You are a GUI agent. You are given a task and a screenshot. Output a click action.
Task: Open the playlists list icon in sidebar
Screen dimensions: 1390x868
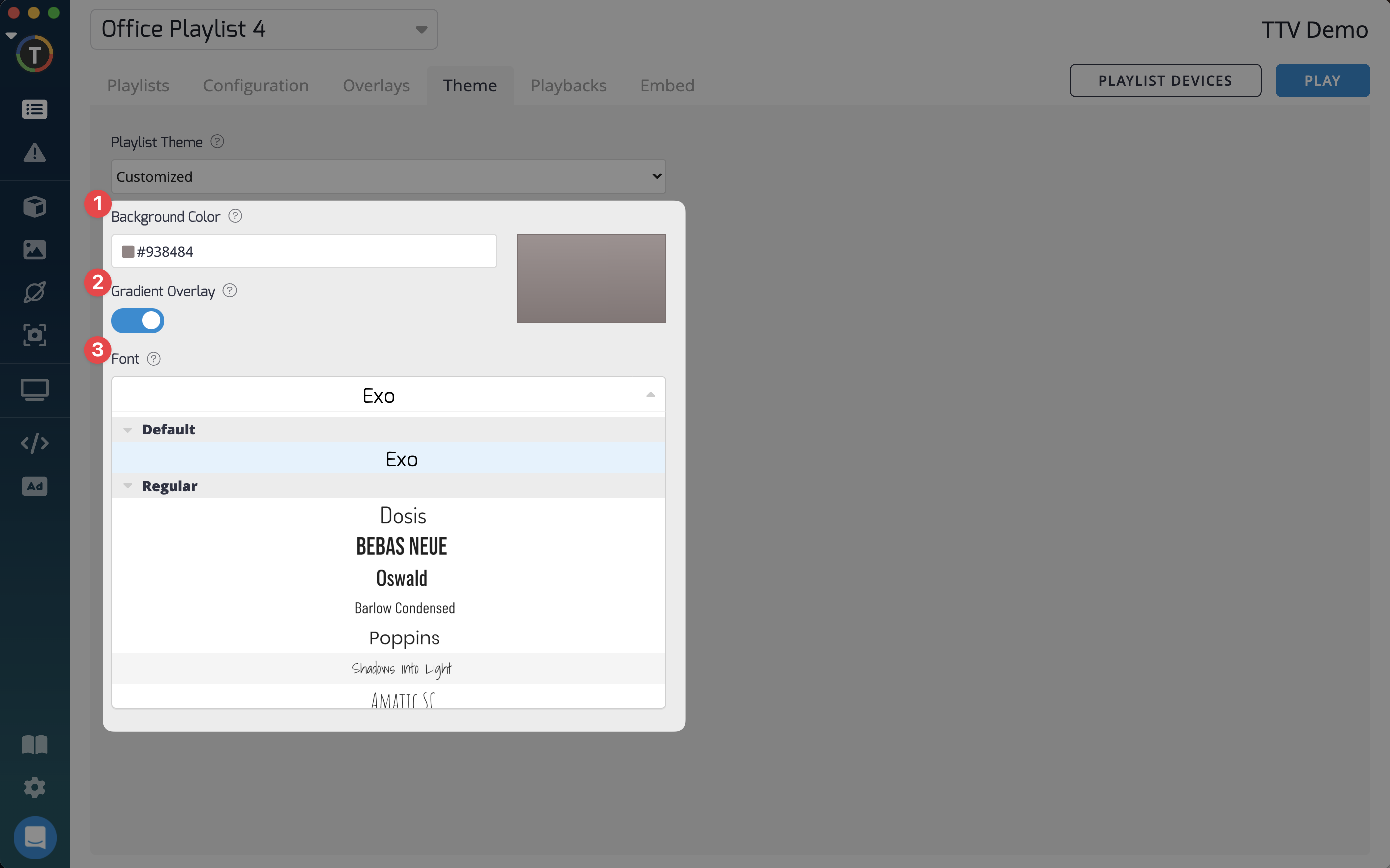coord(34,109)
